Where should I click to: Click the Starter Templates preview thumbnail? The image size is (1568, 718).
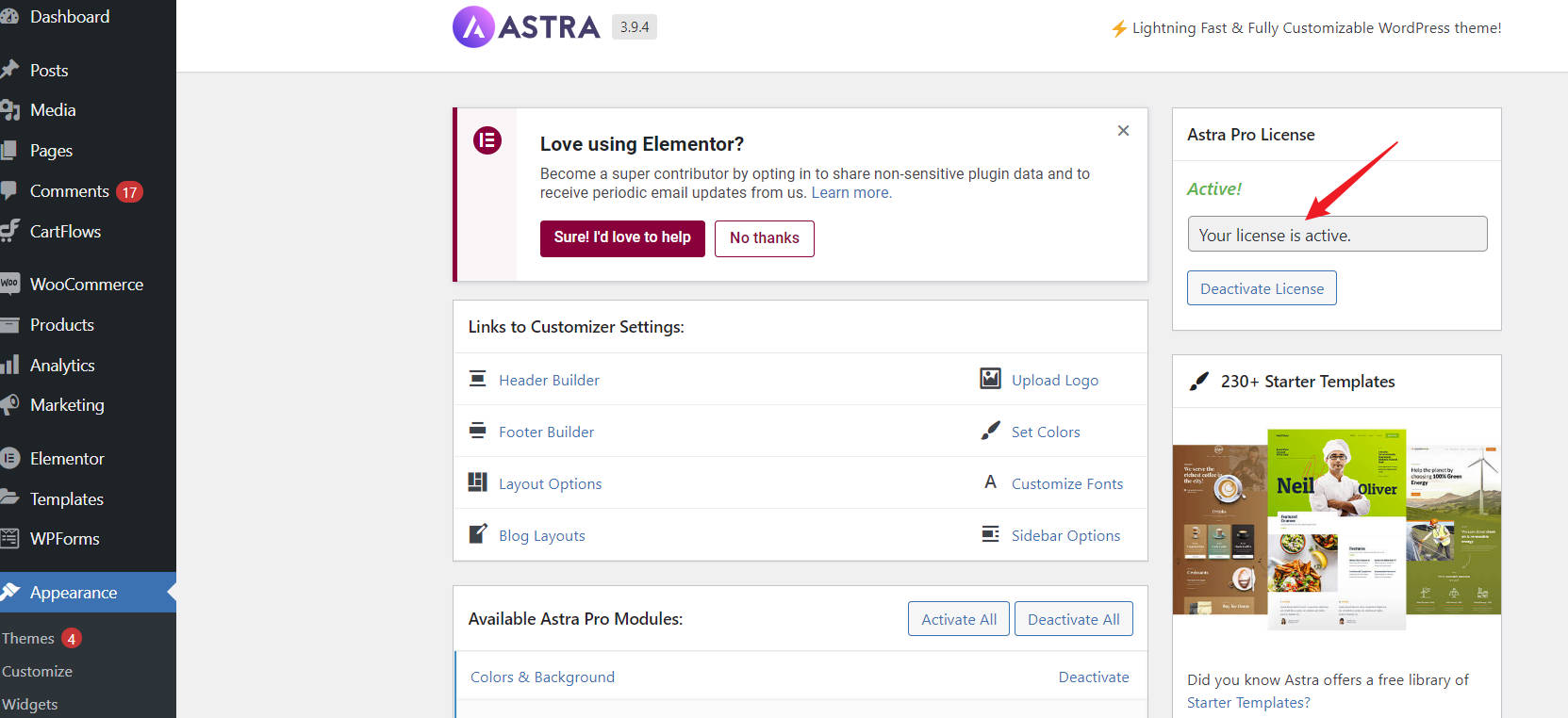(x=1337, y=530)
